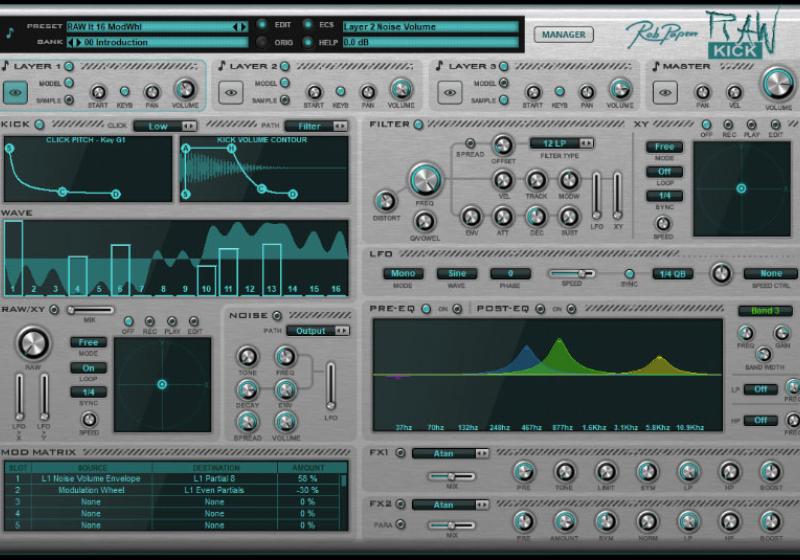800x560 pixels.
Task: Toggle the Layer 3 eye visibility button
Action: [x=449, y=93]
